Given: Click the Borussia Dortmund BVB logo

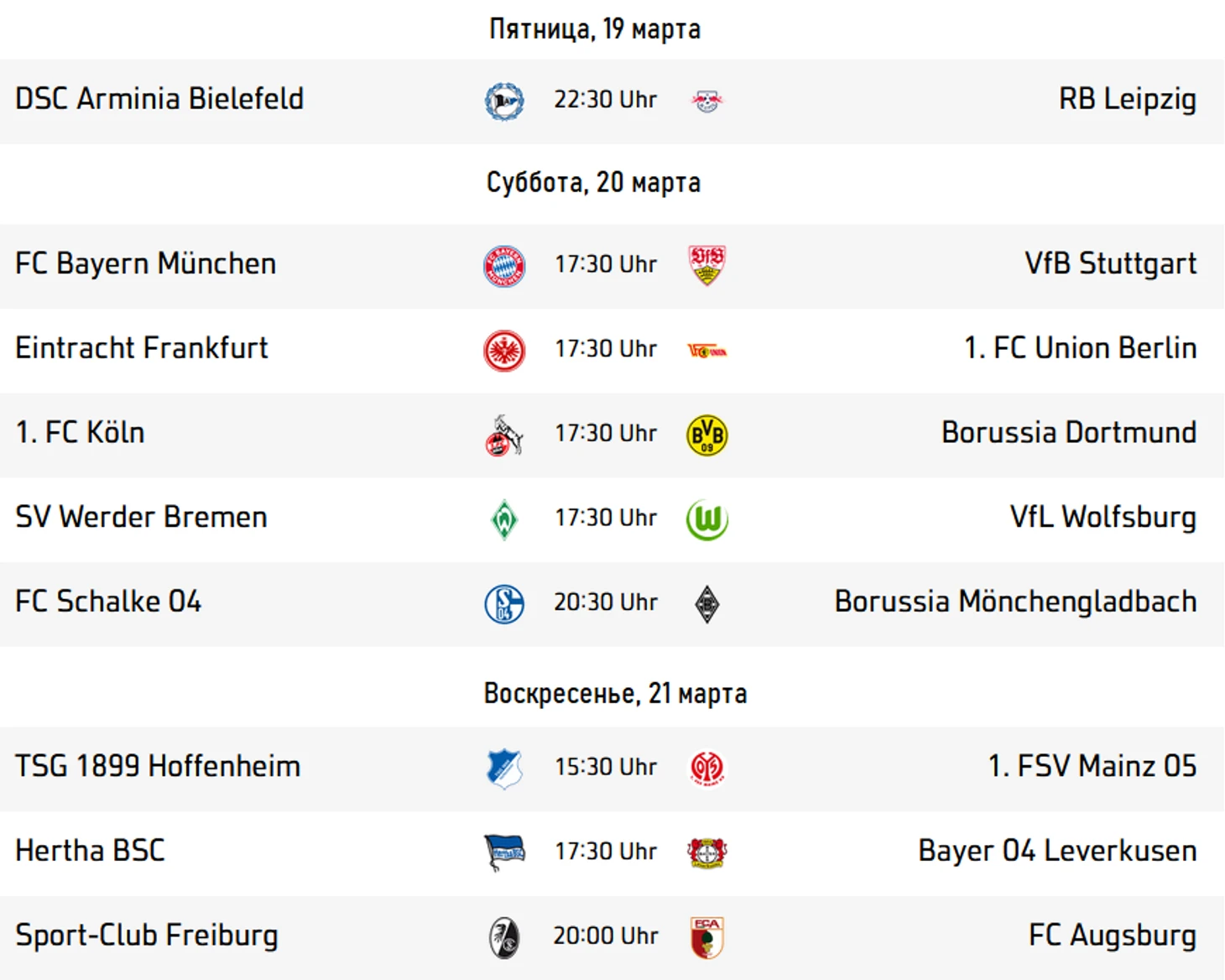Looking at the screenshot, I should point(706,435).
